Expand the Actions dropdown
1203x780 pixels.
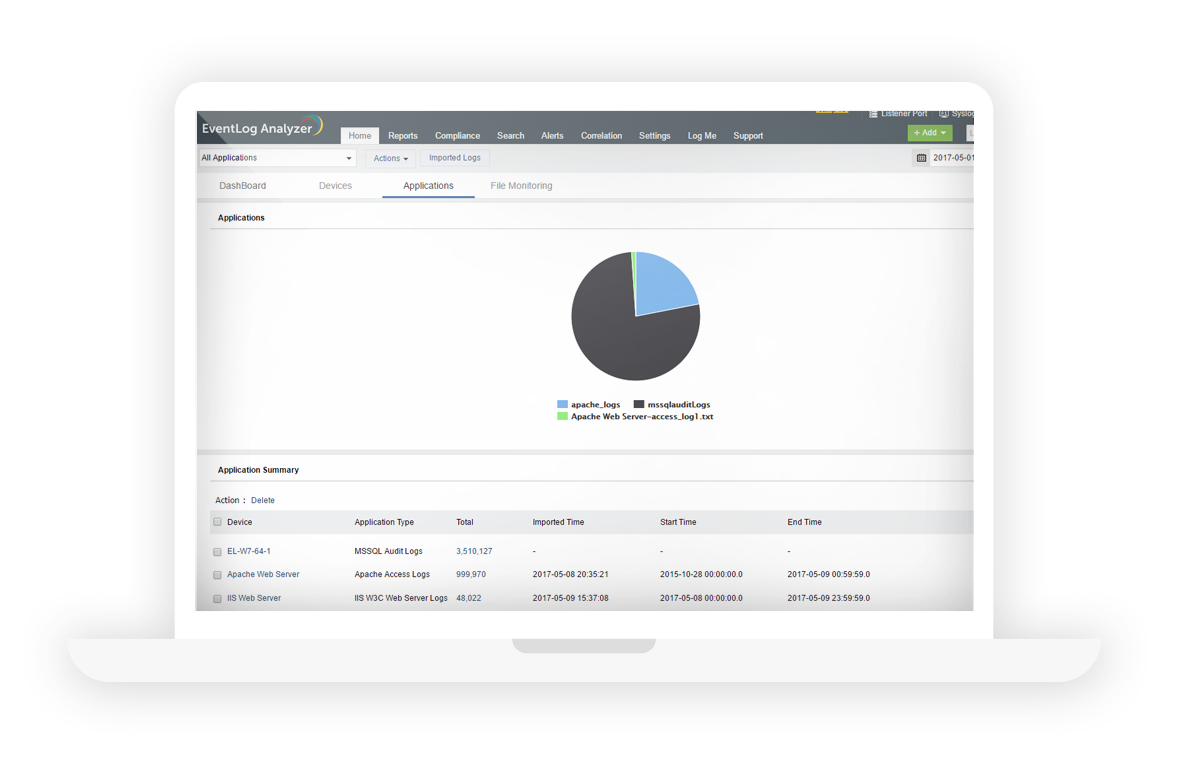click(391, 158)
